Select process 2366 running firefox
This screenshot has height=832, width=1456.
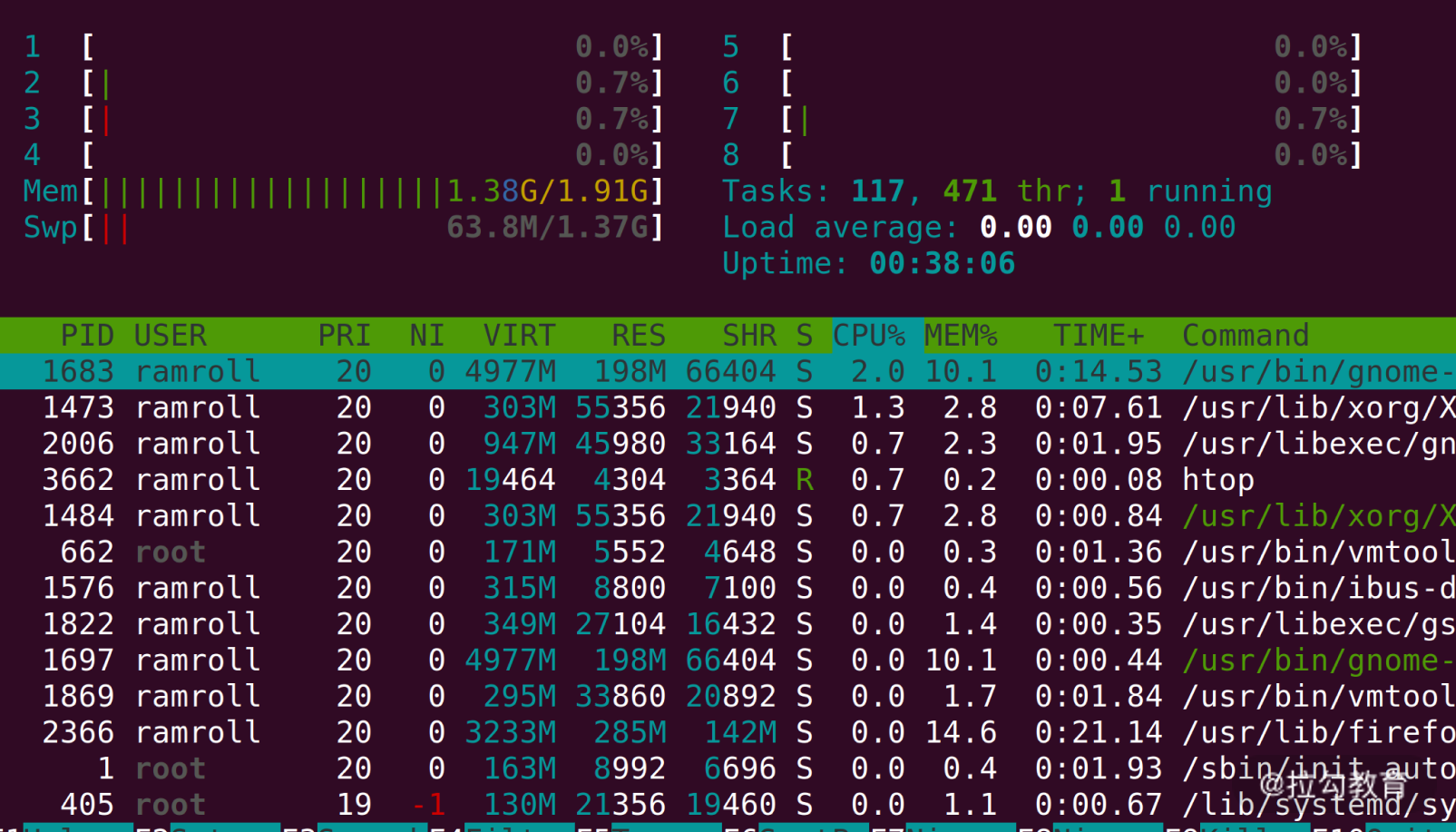click(x=726, y=732)
